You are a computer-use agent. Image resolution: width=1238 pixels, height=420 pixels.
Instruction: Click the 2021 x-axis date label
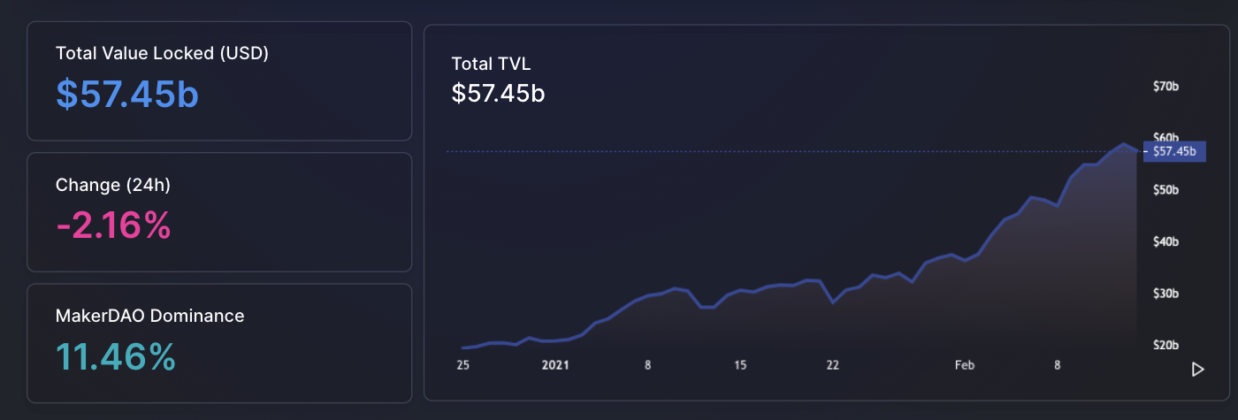click(555, 366)
